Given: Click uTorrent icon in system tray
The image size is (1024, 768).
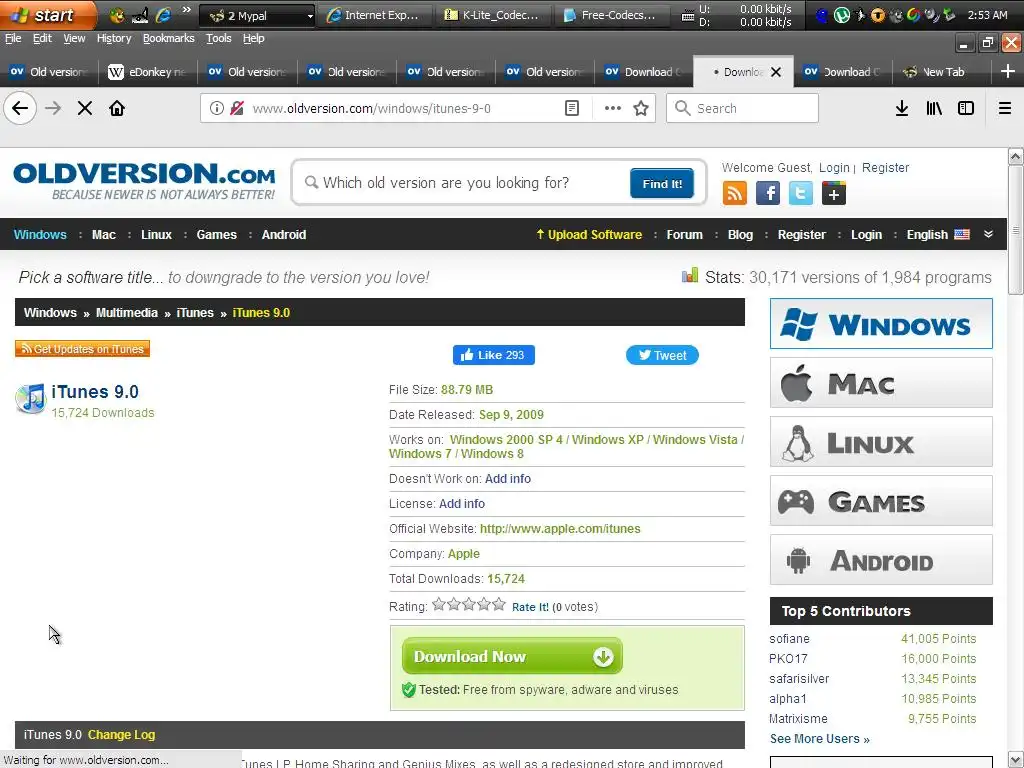Looking at the screenshot, I should (842, 15).
